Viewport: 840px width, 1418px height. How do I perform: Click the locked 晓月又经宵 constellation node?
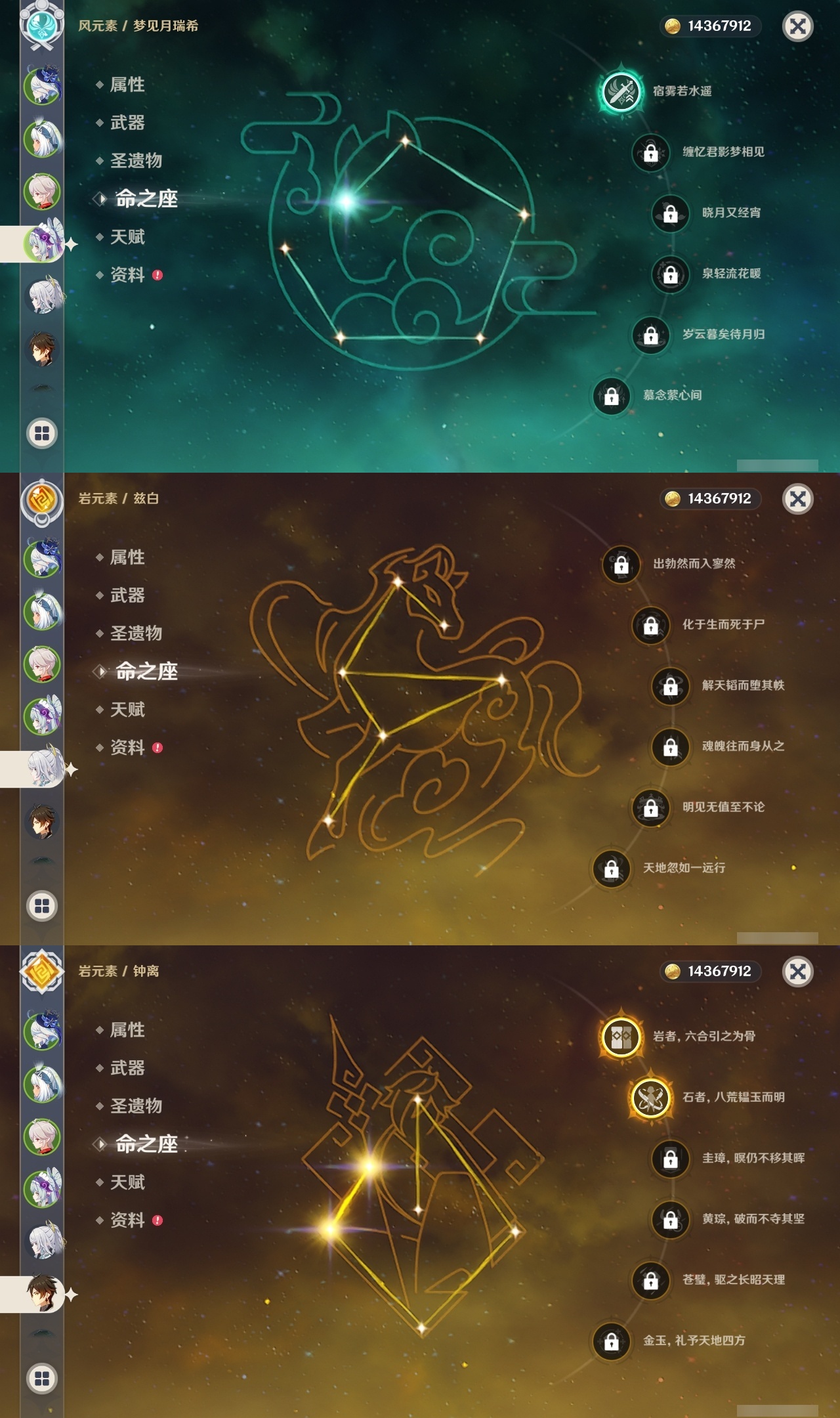click(x=670, y=213)
